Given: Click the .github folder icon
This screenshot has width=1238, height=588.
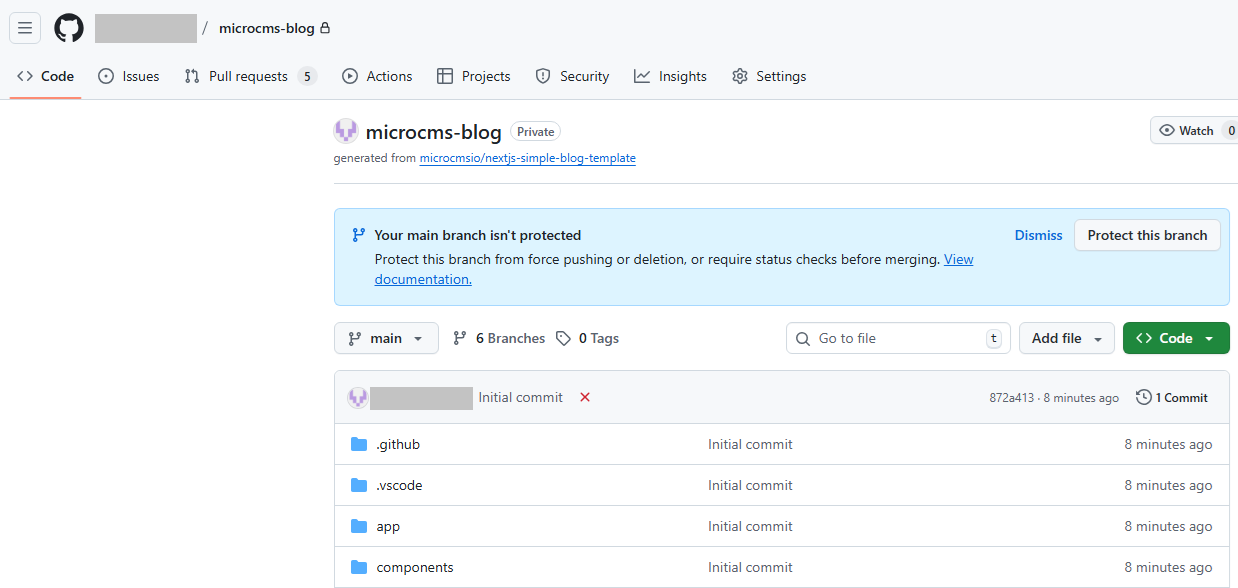Looking at the screenshot, I should [359, 444].
